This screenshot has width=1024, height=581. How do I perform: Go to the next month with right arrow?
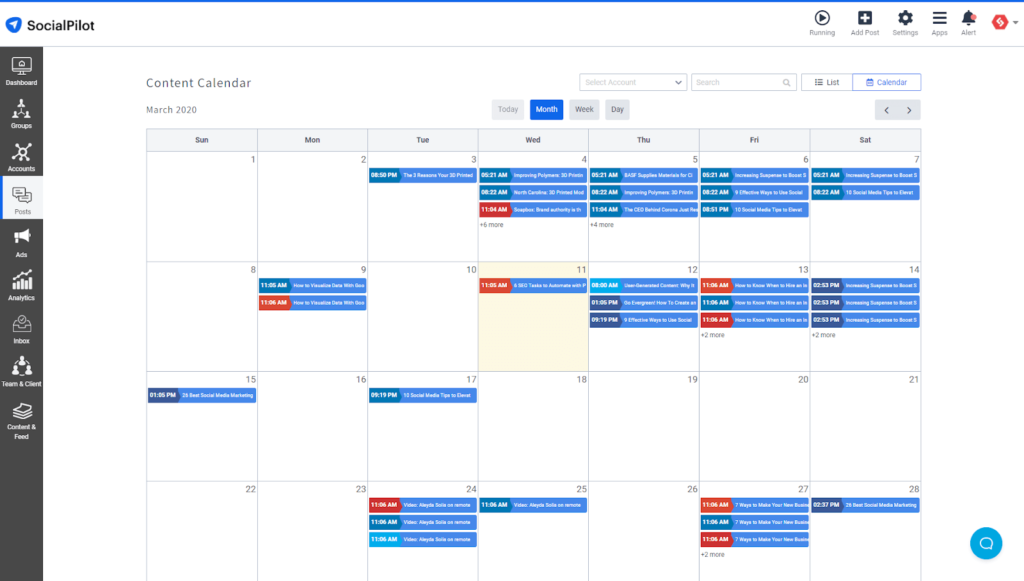(909, 110)
